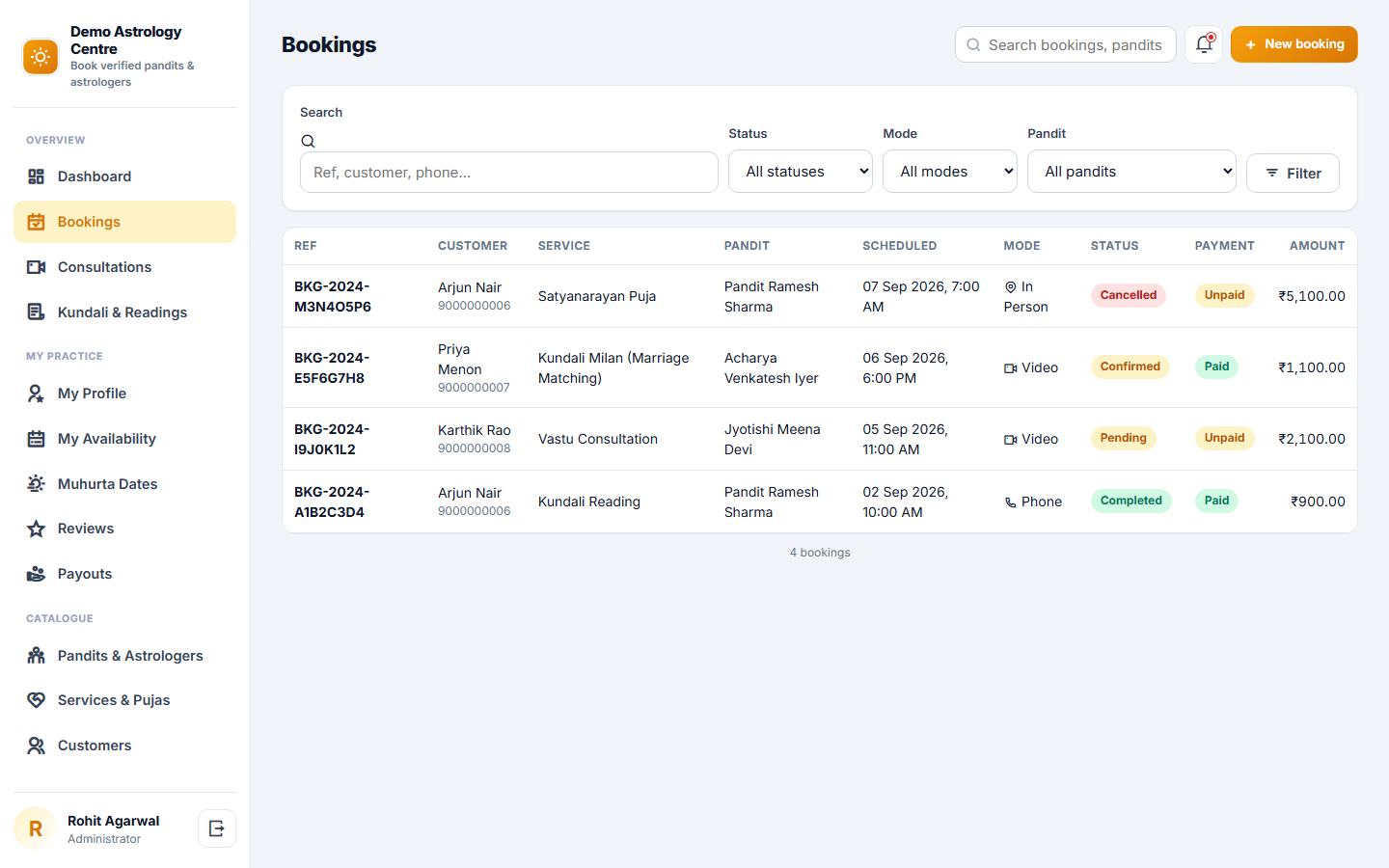Click the My Availability calendar icon
This screenshot has height=868, width=1389.
point(37,439)
